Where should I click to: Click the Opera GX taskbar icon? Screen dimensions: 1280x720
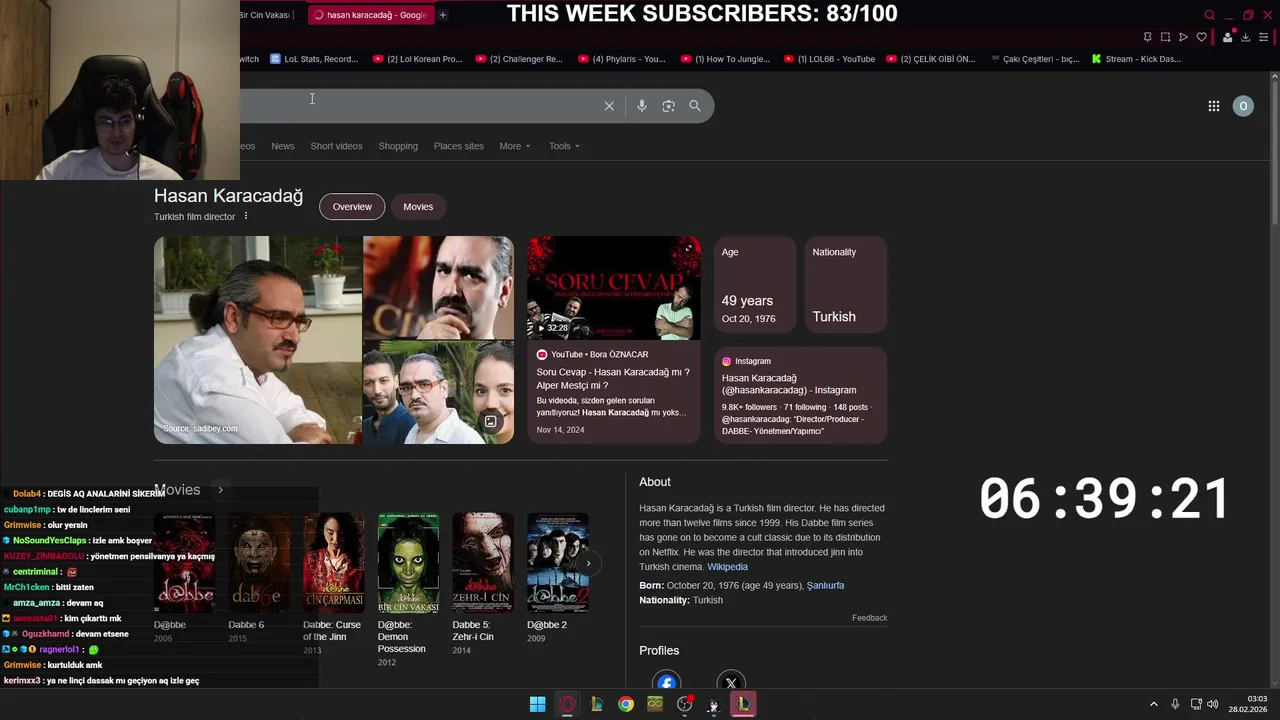[x=567, y=704]
